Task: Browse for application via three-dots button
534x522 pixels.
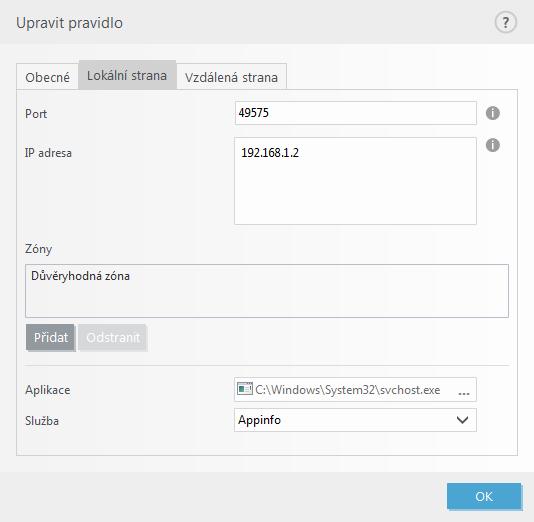Action: pyautogui.click(x=464, y=393)
